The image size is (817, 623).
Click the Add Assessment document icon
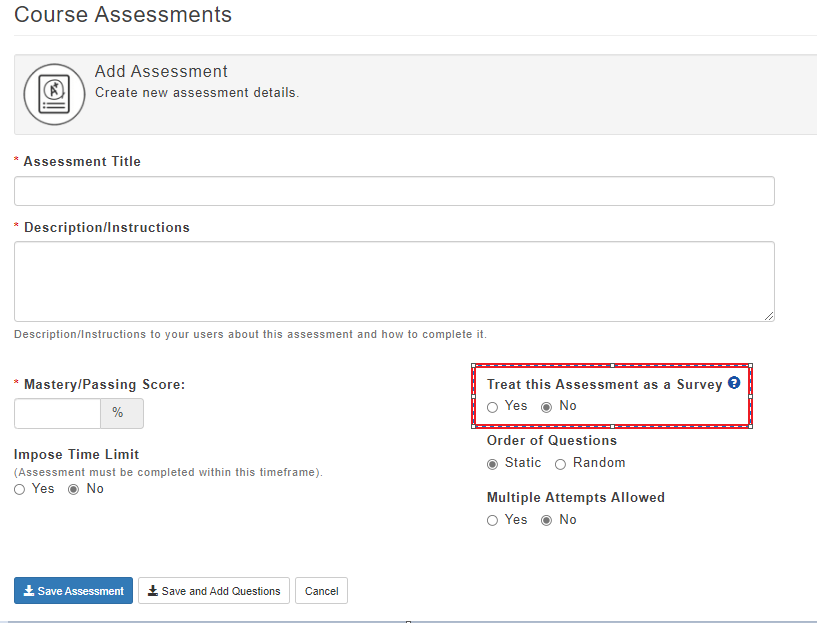click(x=54, y=94)
